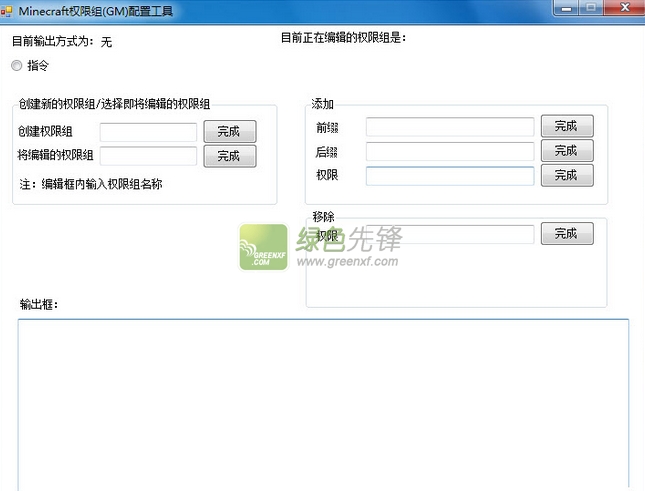
Task: Click the note 注：编辑框内输入权限组名称
Action: pyautogui.click(x=91, y=184)
